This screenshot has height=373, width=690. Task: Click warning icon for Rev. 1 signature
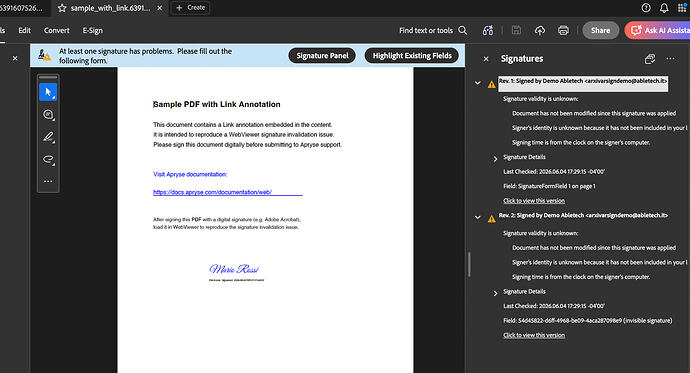(492, 84)
